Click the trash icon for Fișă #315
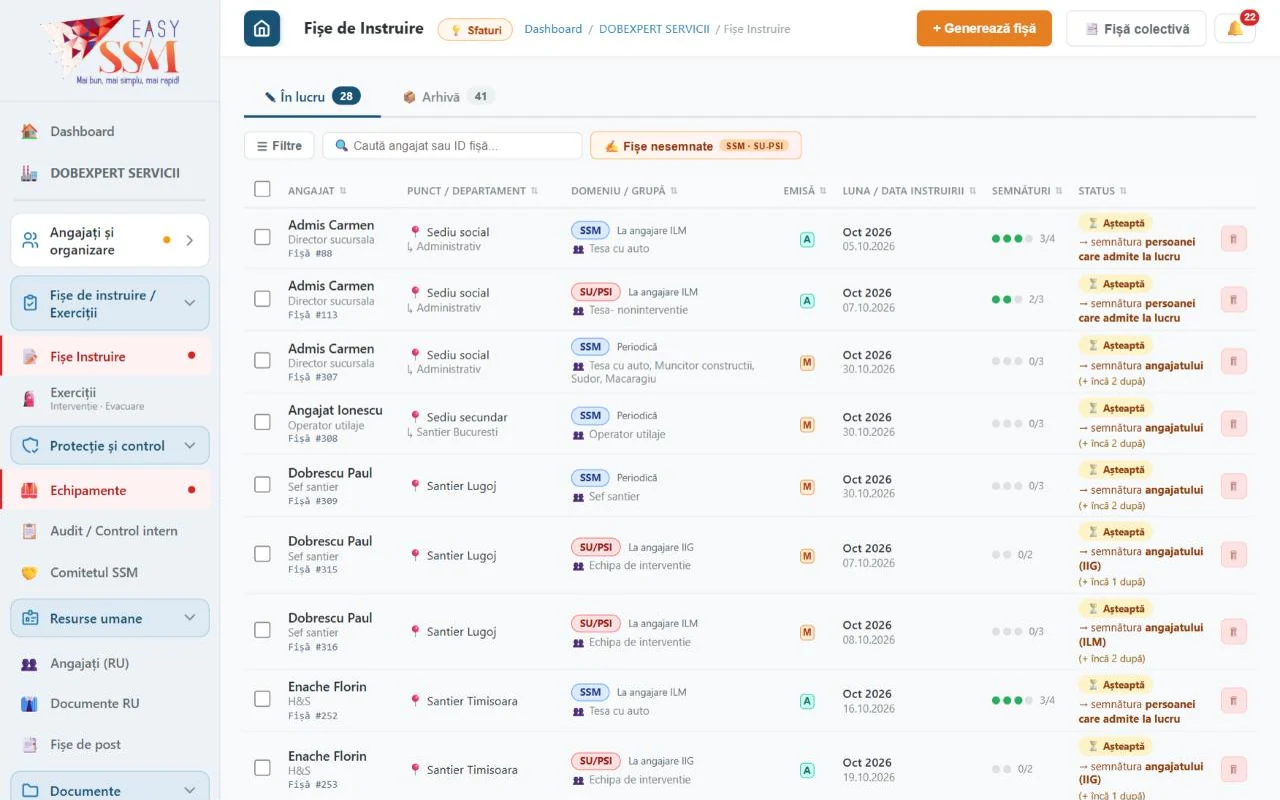The image size is (1280, 800). point(1234,555)
